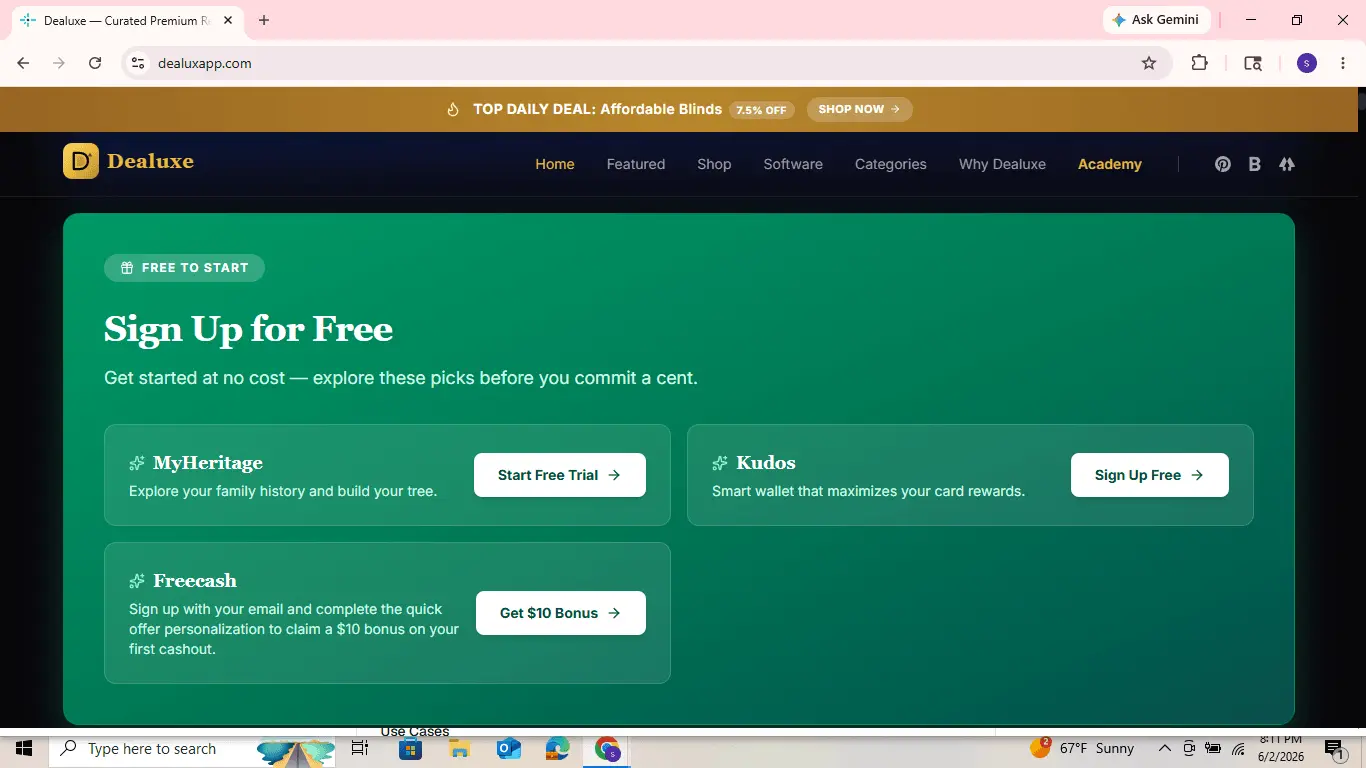
Task: View site information icon in address bar
Action: point(139,63)
